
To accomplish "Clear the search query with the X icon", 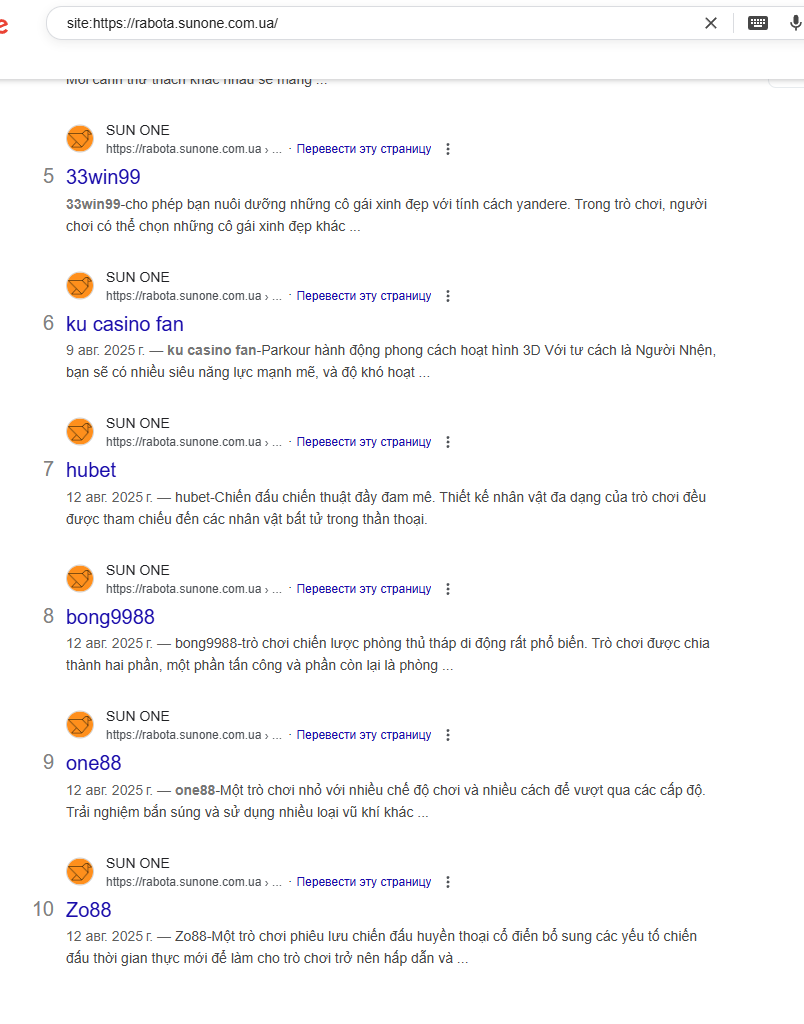I will tap(711, 24).
